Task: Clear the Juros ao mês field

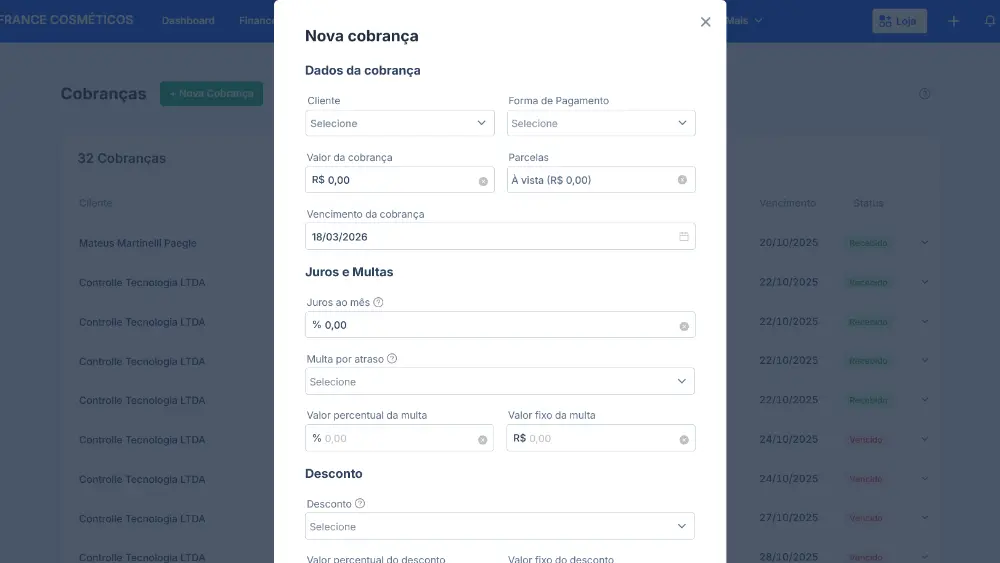Action: 684,326
